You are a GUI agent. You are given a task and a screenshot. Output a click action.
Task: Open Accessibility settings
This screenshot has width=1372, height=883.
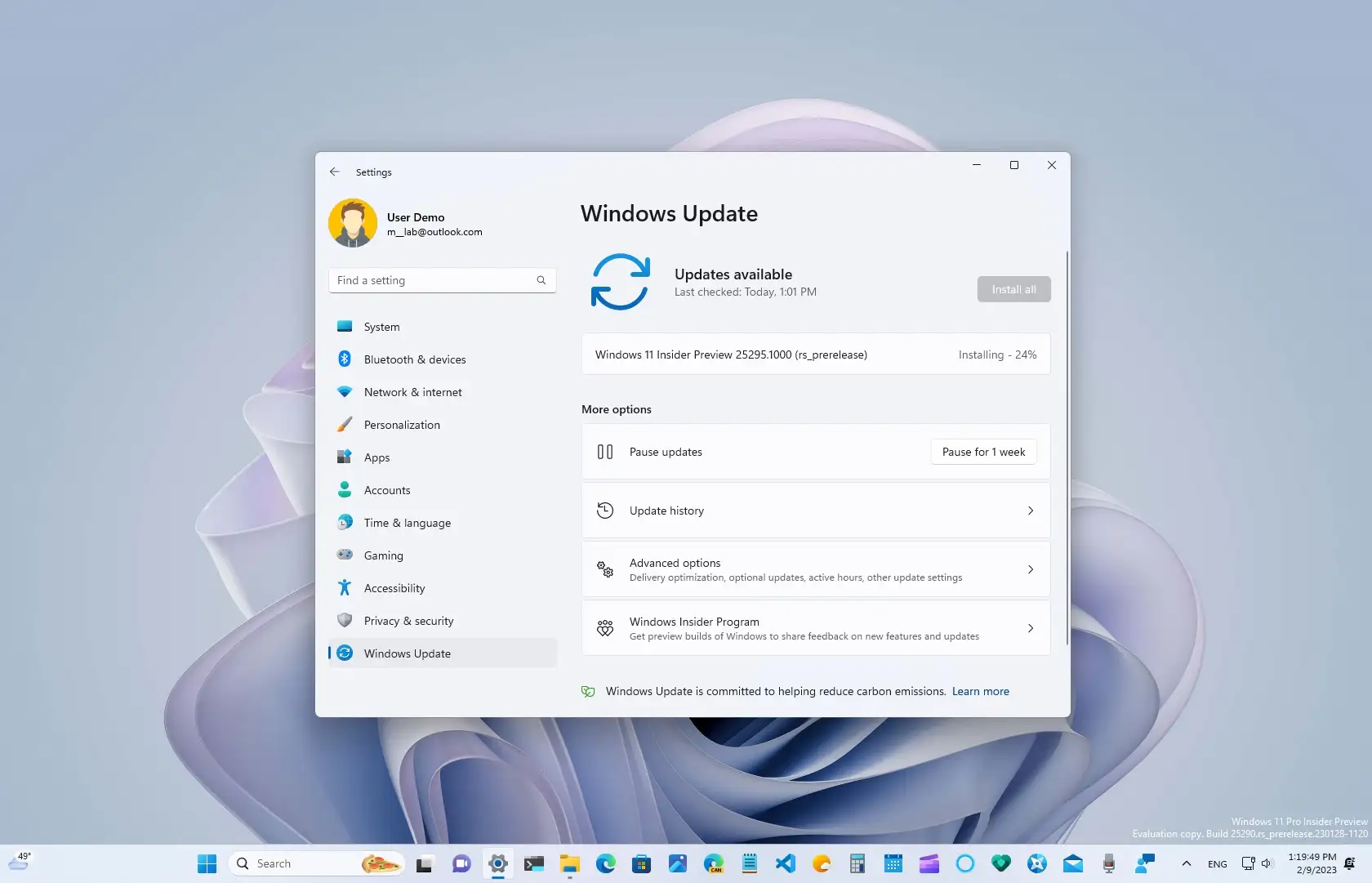(x=394, y=588)
